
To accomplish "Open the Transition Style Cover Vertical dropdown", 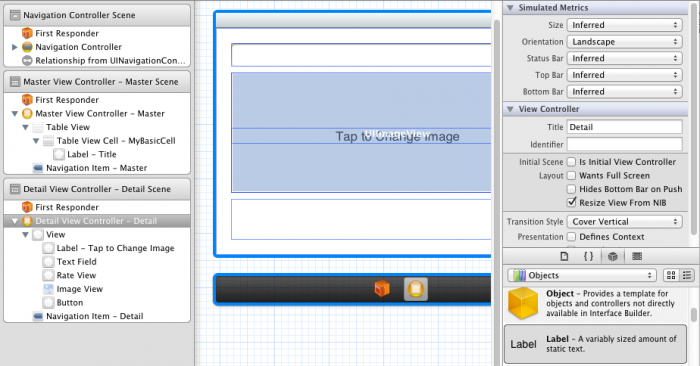I will click(625, 221).
